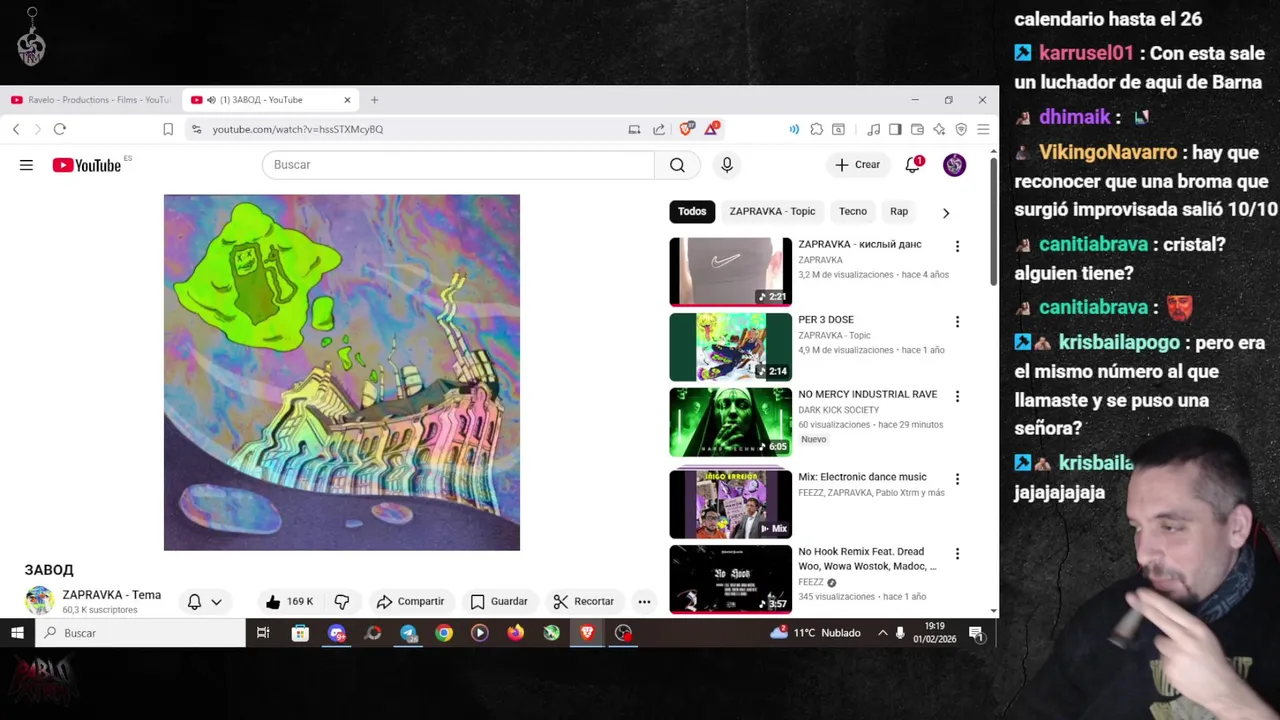1280x720 pixels.
Task: Click the ЗАВОД video player artwork
Action: pyautogui.click(x=342, y=372)
